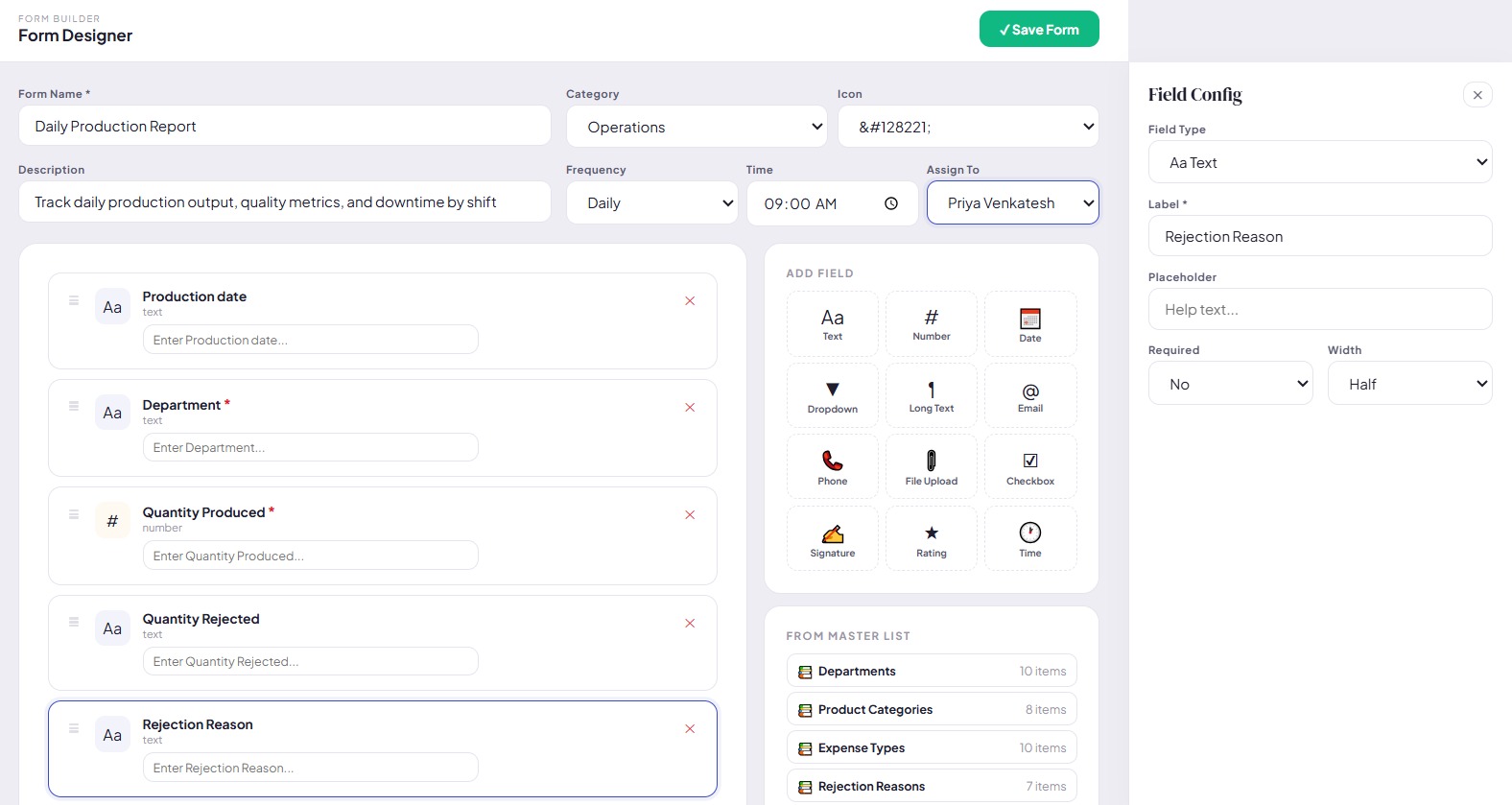Image resolution: width=1512 pixels, height=805 pixels.
Task: Add a Signature field
Action: click(833, 539)
